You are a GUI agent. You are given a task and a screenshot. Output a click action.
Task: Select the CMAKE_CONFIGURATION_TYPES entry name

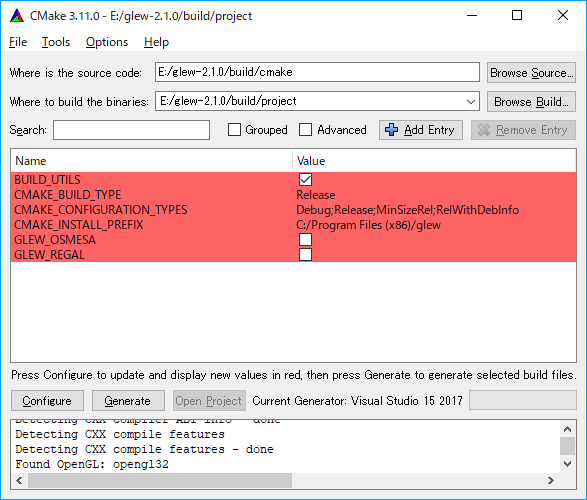point(101,210)
